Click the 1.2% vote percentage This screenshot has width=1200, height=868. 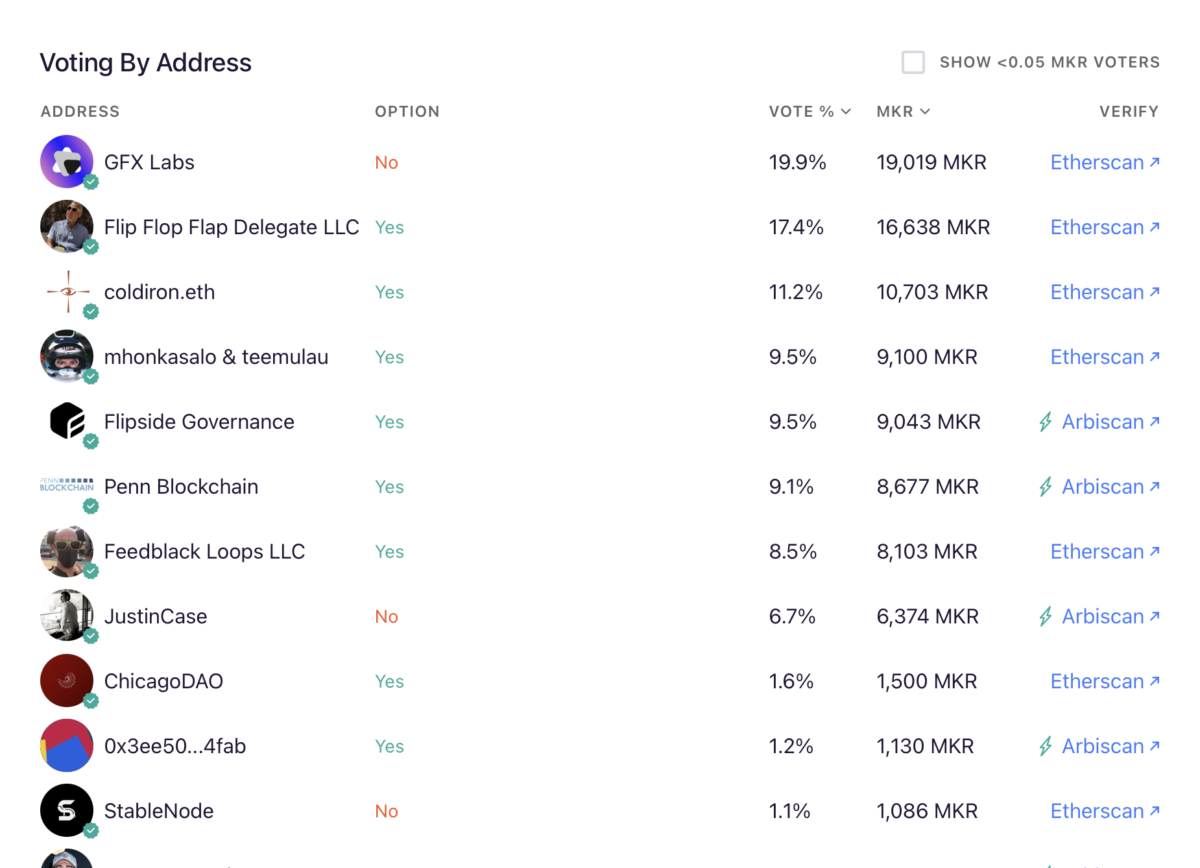[791, 746]
